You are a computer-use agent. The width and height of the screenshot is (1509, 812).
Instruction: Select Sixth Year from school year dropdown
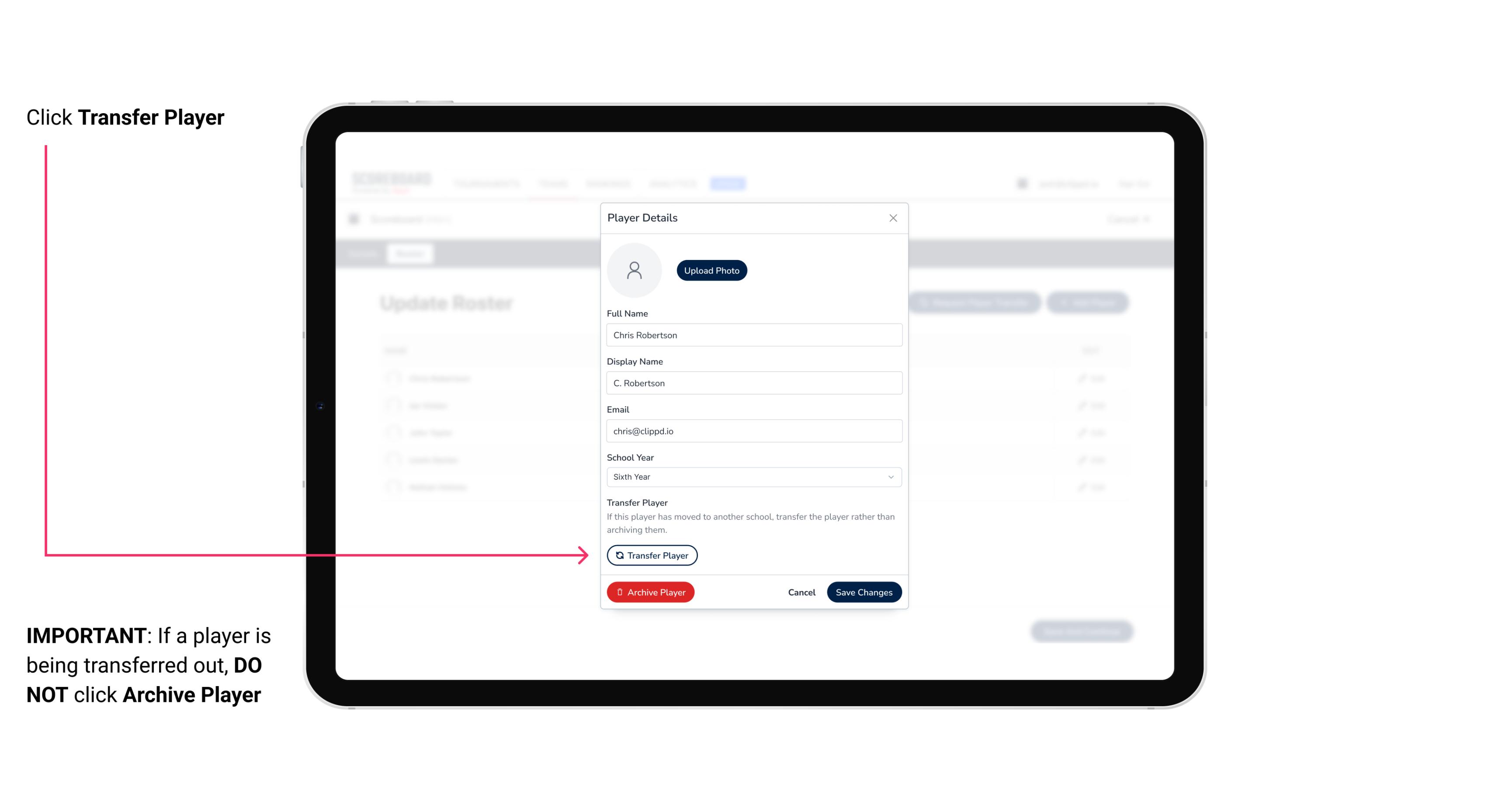753,477
